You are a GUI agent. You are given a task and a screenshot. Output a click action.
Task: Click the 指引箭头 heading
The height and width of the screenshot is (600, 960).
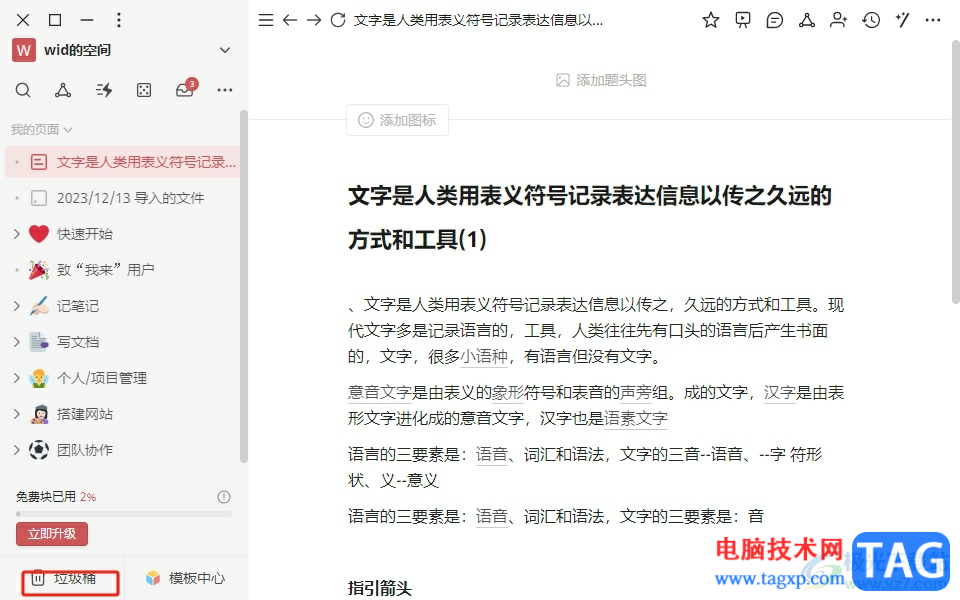pyautogui.click(x=380, y=588)
